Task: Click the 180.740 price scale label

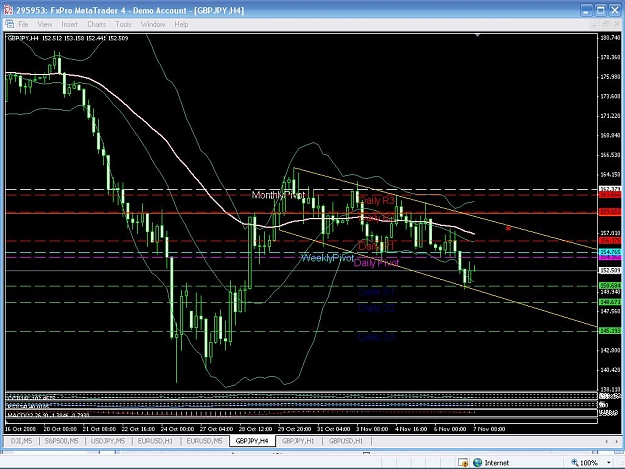Action: click(x=610, y=37)
